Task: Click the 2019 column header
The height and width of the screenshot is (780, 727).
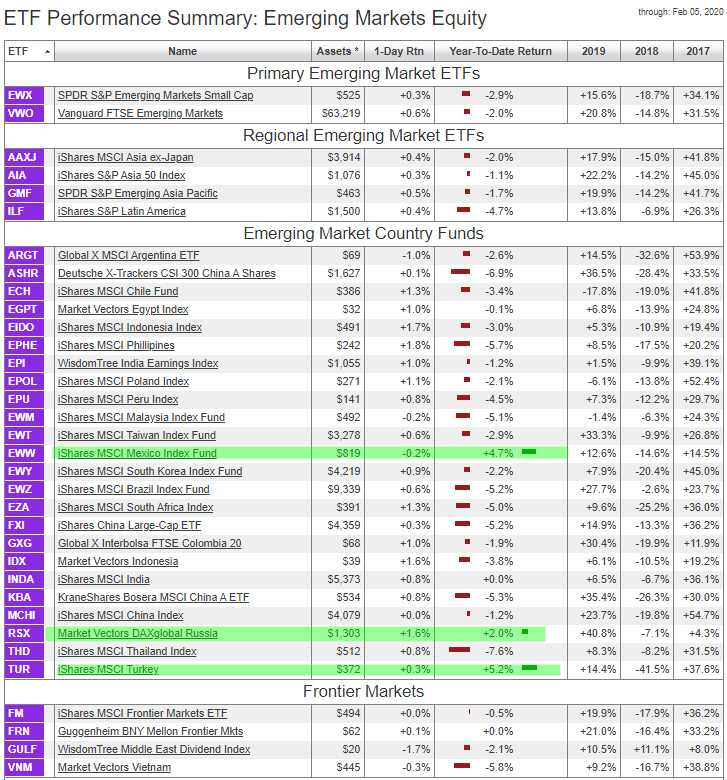Action: pyautogui.click(x=593, y=51)
